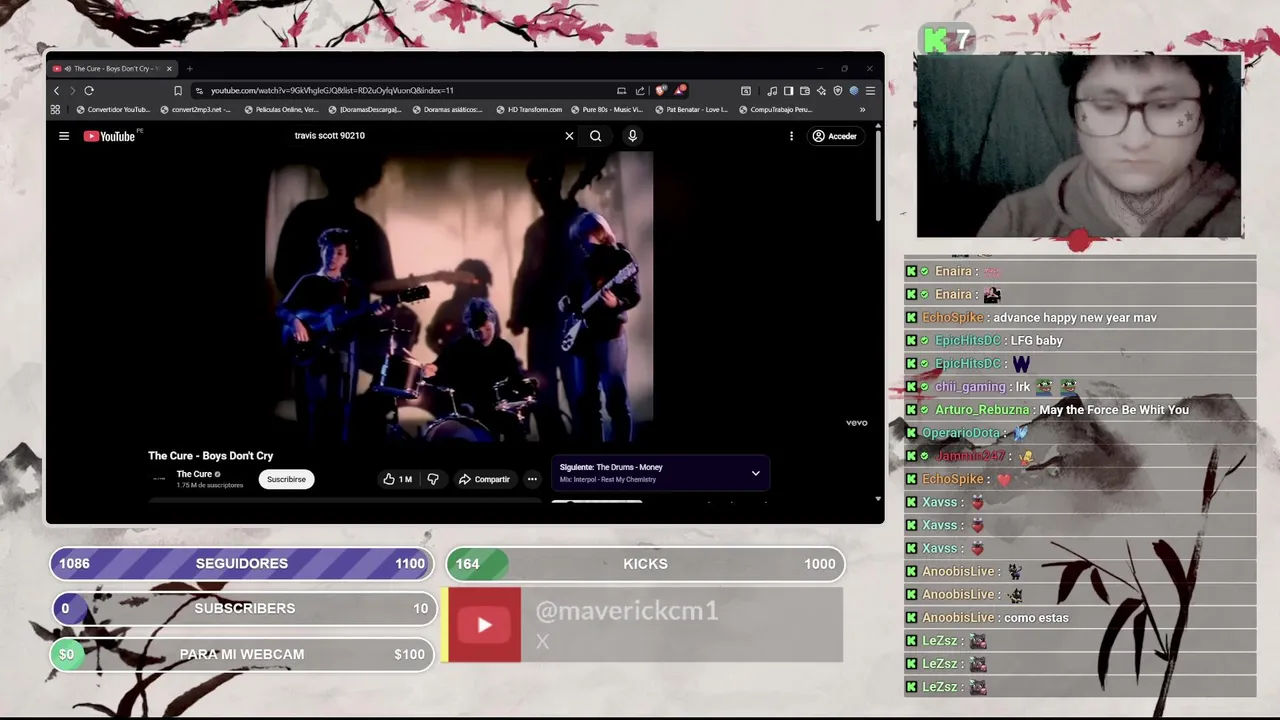
Task: Click the video player area
Action: point(459,297)
